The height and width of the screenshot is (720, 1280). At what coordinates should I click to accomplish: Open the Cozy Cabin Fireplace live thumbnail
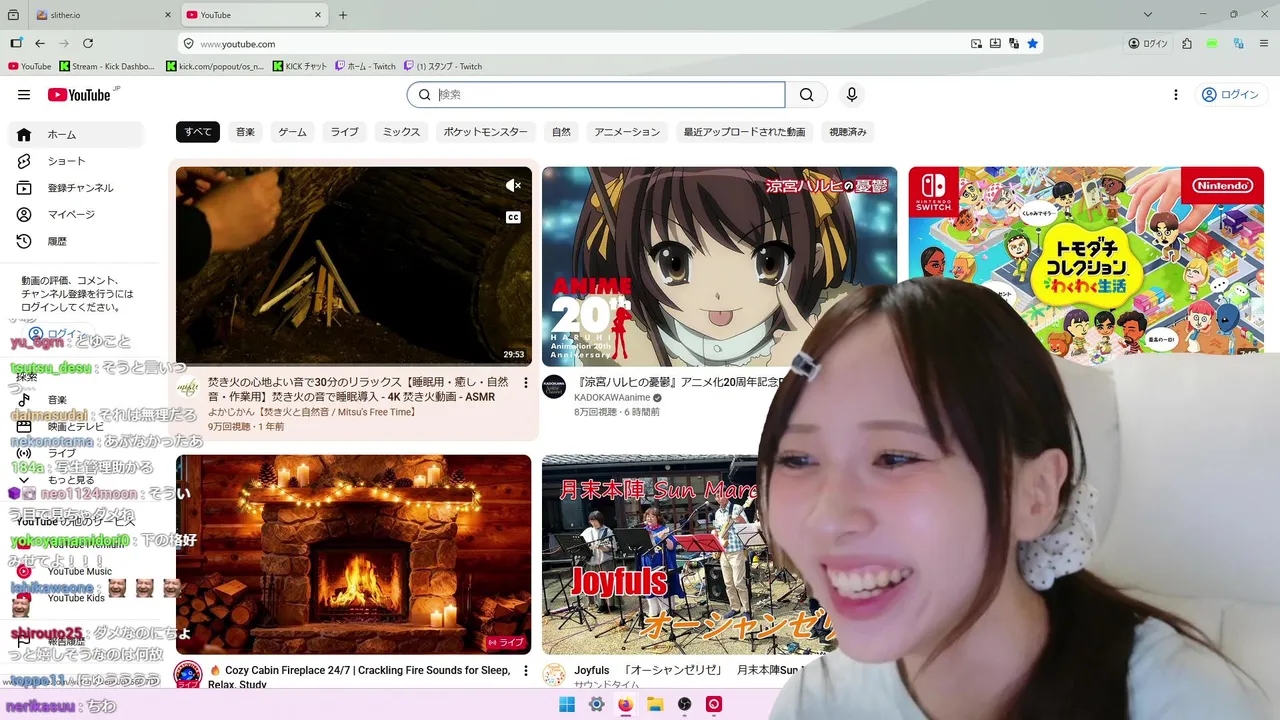pyautogui.click(x=354, y=554)
